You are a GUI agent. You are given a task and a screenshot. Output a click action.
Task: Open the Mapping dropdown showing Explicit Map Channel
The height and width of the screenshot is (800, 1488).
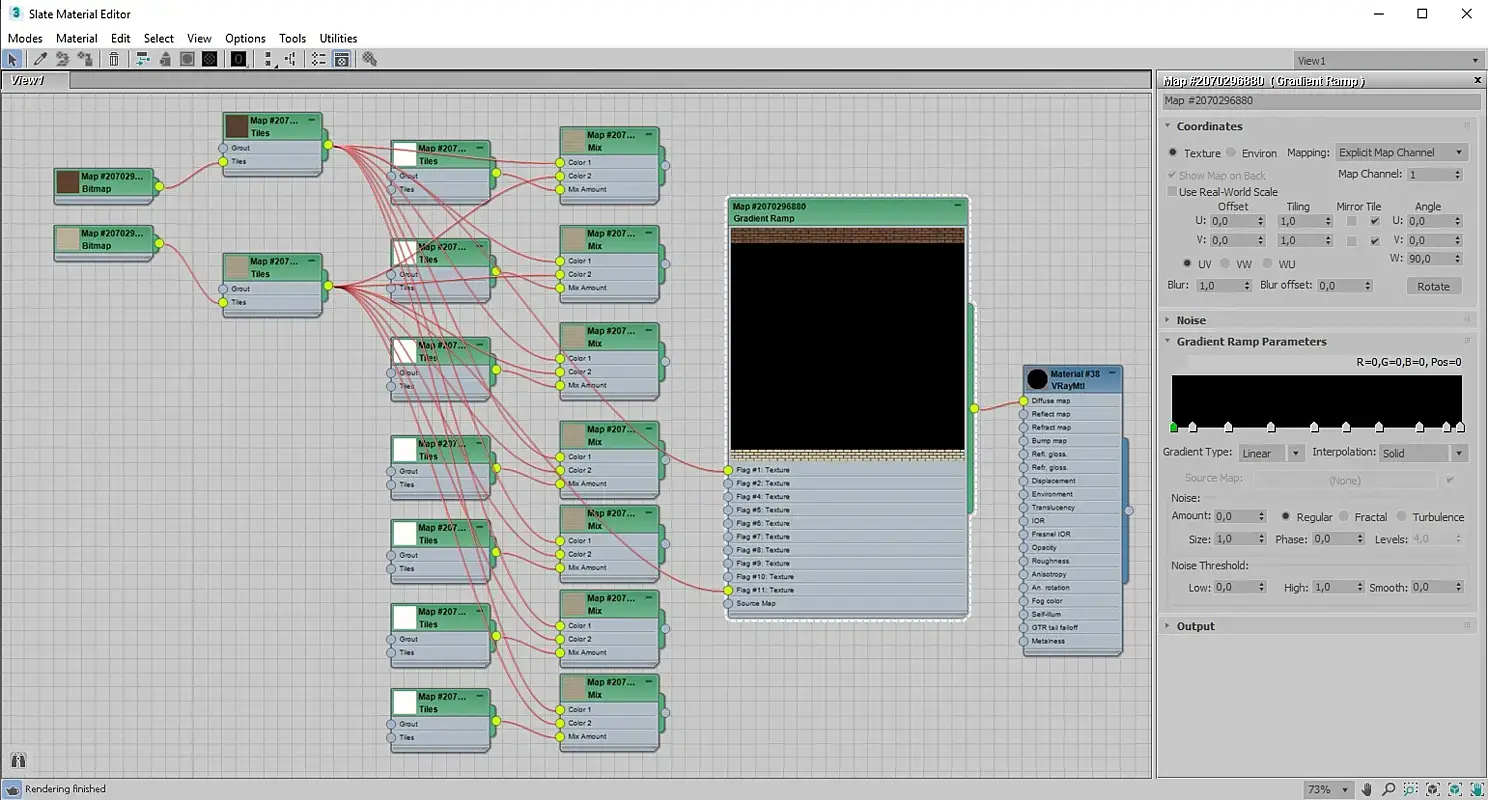1400,153
